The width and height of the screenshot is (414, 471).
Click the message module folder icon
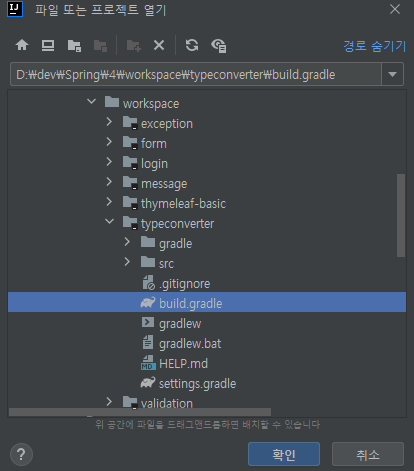click(x=130, y=183)
